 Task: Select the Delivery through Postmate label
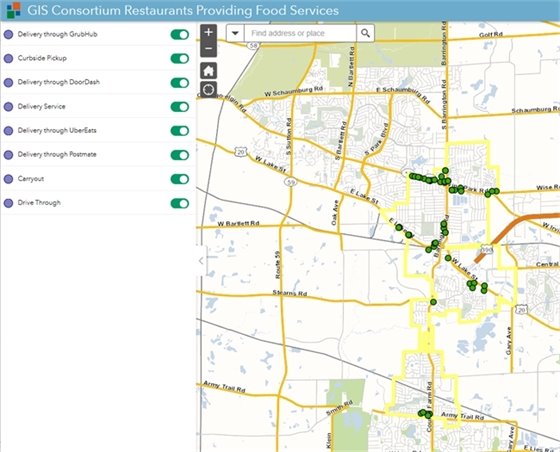point(57,154)
